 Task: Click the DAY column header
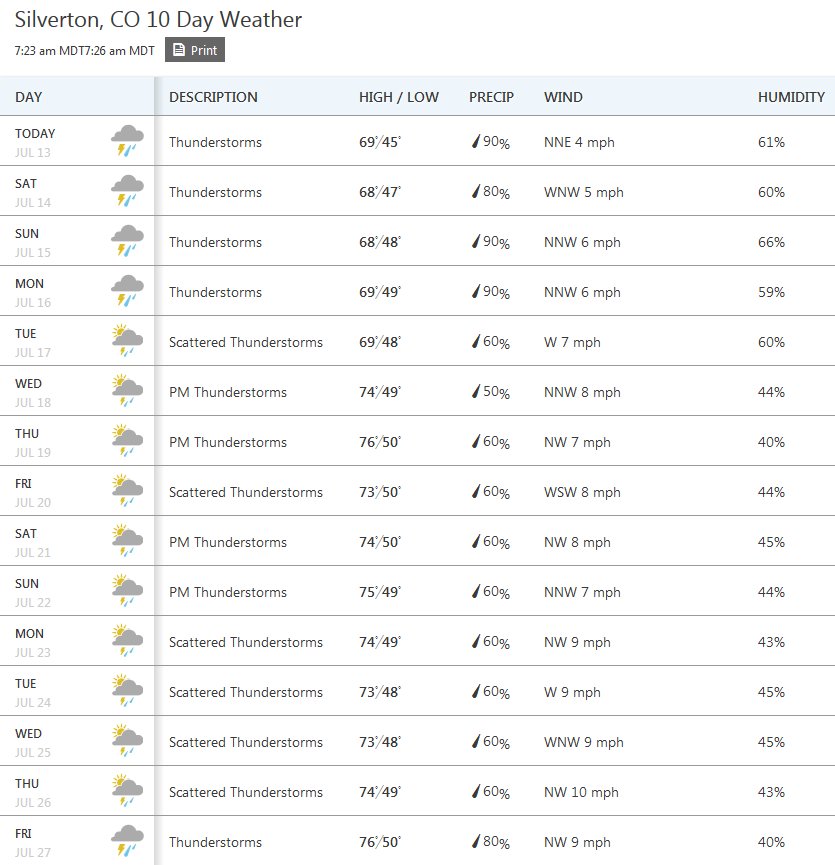pos(29,97)
